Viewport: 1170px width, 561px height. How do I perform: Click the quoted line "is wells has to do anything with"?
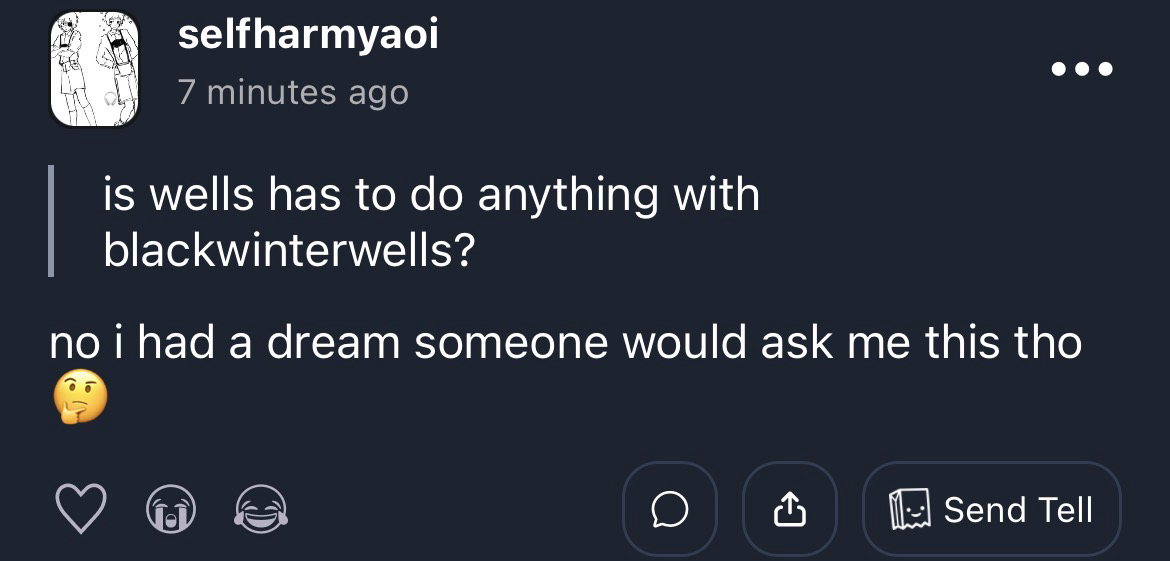[x=431, y=194]
